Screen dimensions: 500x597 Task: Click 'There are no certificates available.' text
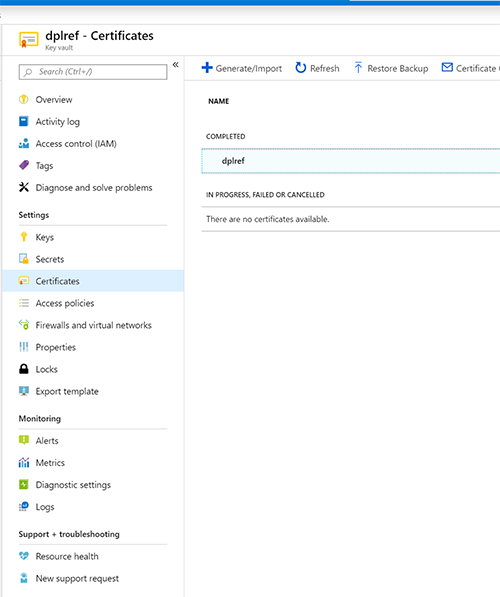pos(268,219)
